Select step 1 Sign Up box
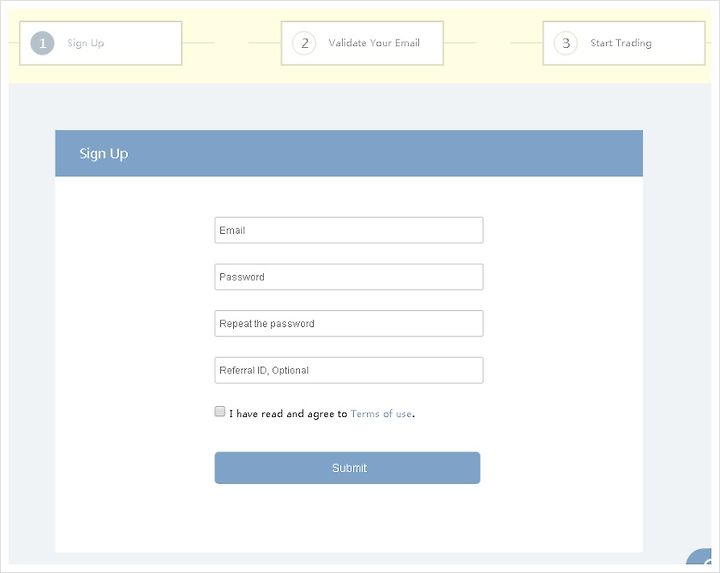Viewport: 720px width, 573px height. tap(101, 43)
